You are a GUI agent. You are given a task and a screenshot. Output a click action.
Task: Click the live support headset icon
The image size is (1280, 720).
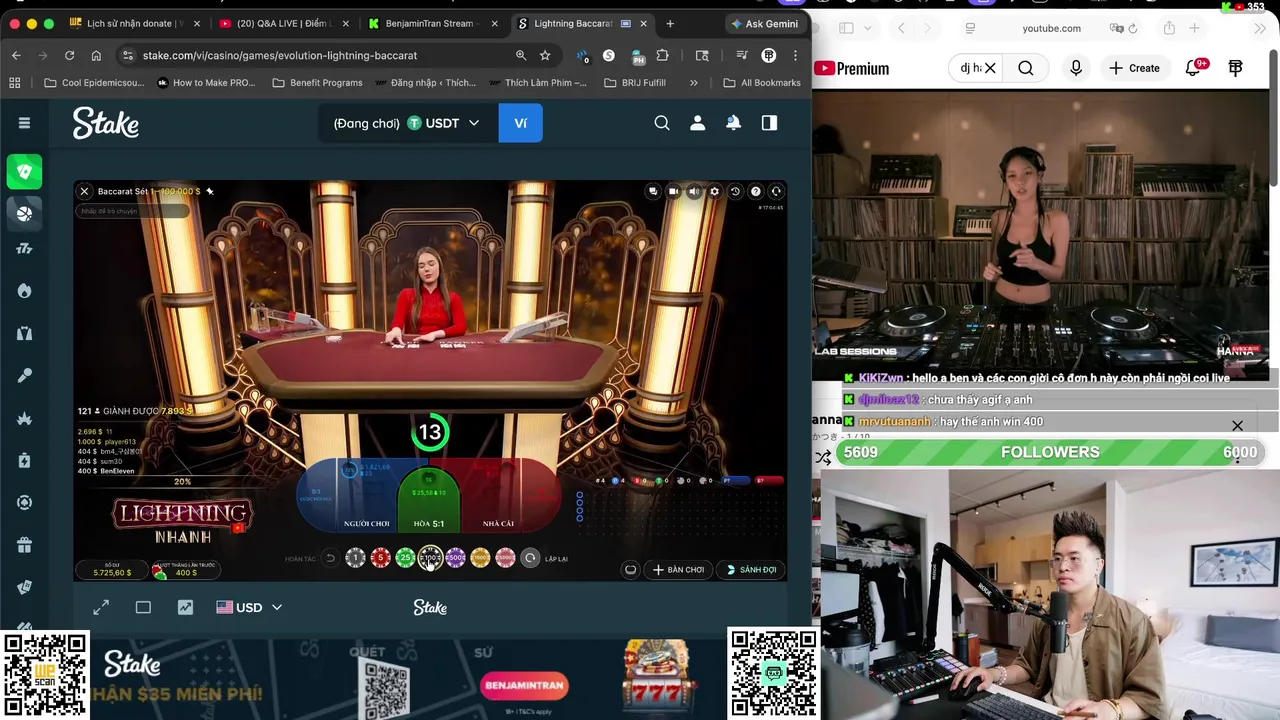coord(776,191)
